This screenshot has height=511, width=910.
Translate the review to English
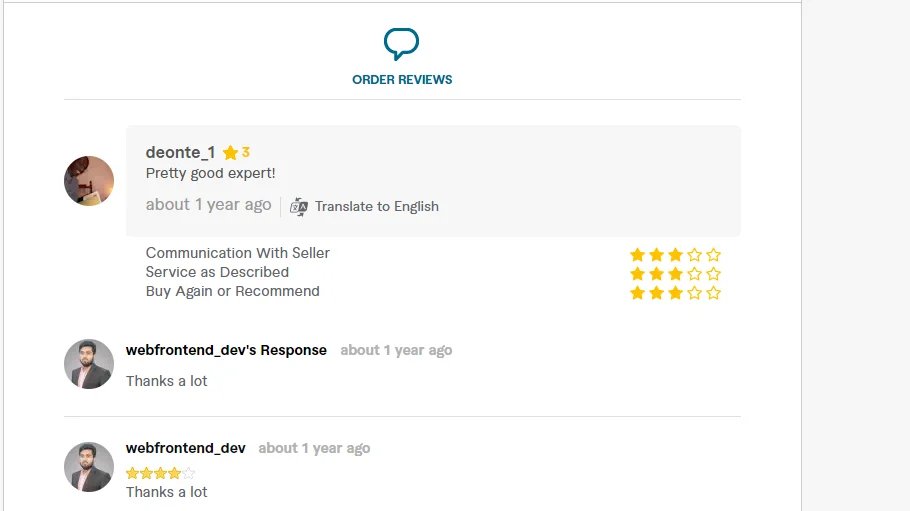[x=376, y=206]
